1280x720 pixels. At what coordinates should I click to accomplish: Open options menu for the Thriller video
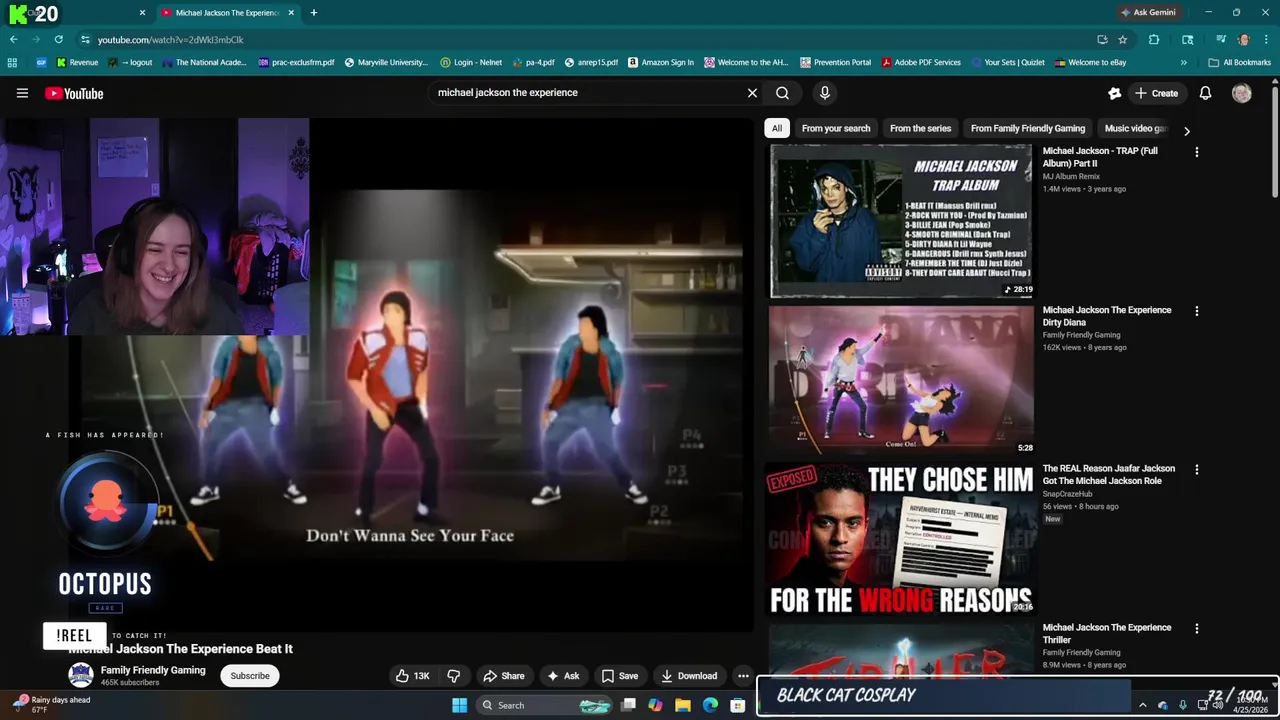click(x=1196, y=628)
